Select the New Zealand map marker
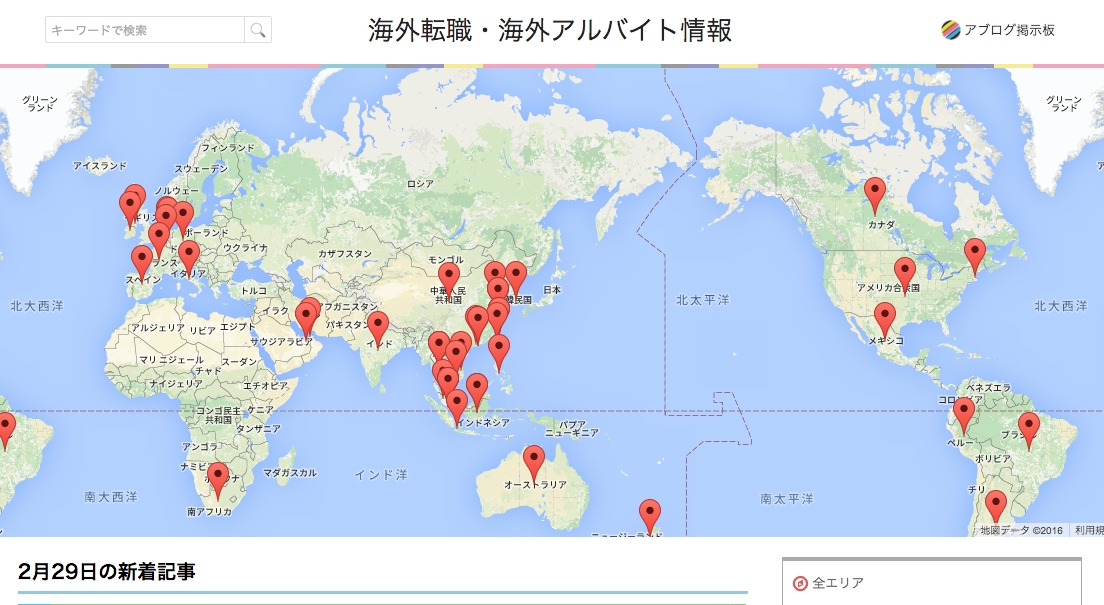This screenshot has width=1104, height=605. [x=650, y=512]
